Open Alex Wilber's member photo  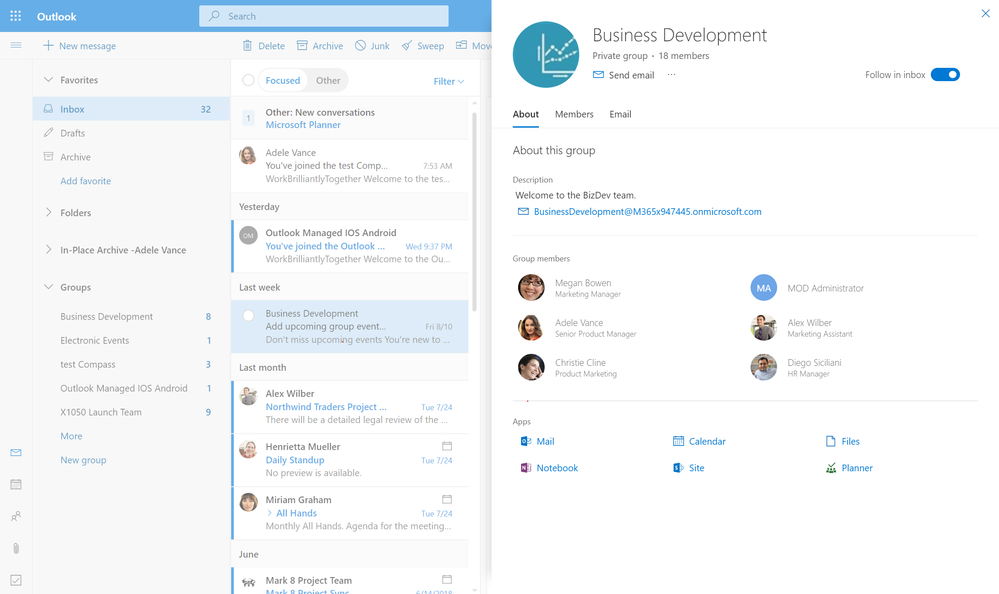pos(763,328)
